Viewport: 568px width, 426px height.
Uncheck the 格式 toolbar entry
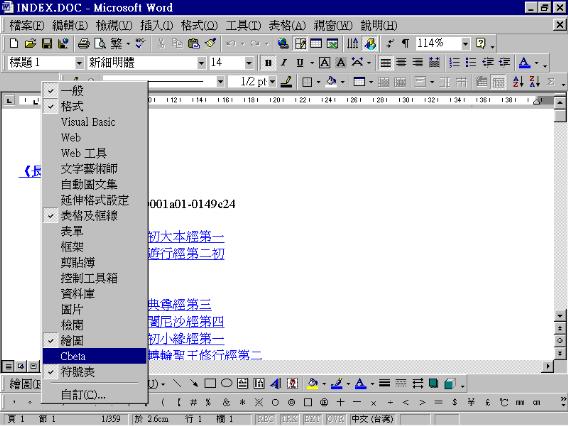(x=95, y=106)
